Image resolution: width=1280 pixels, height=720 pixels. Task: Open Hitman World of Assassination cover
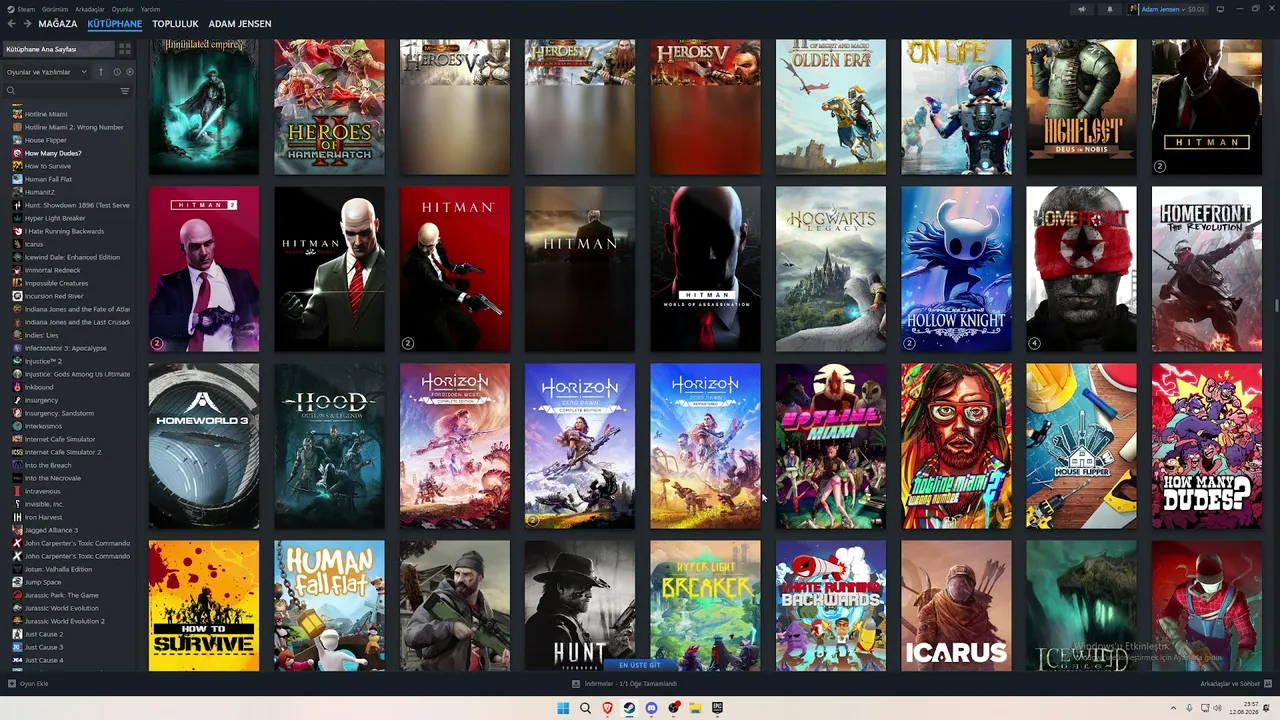point(705,269)
